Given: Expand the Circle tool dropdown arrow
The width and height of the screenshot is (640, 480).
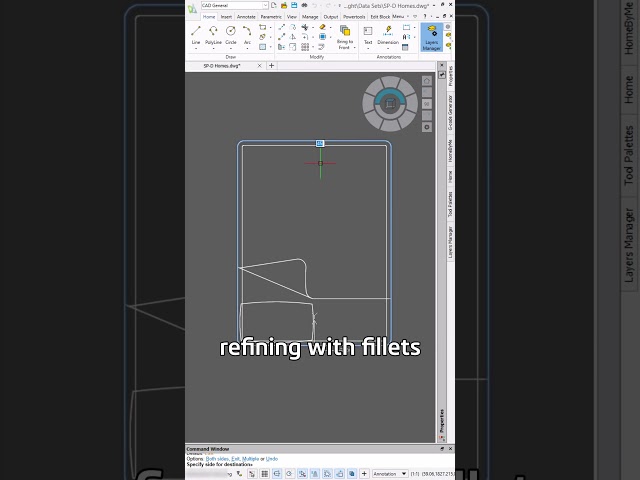Looking at the screenshot, I should pos(231,49).
